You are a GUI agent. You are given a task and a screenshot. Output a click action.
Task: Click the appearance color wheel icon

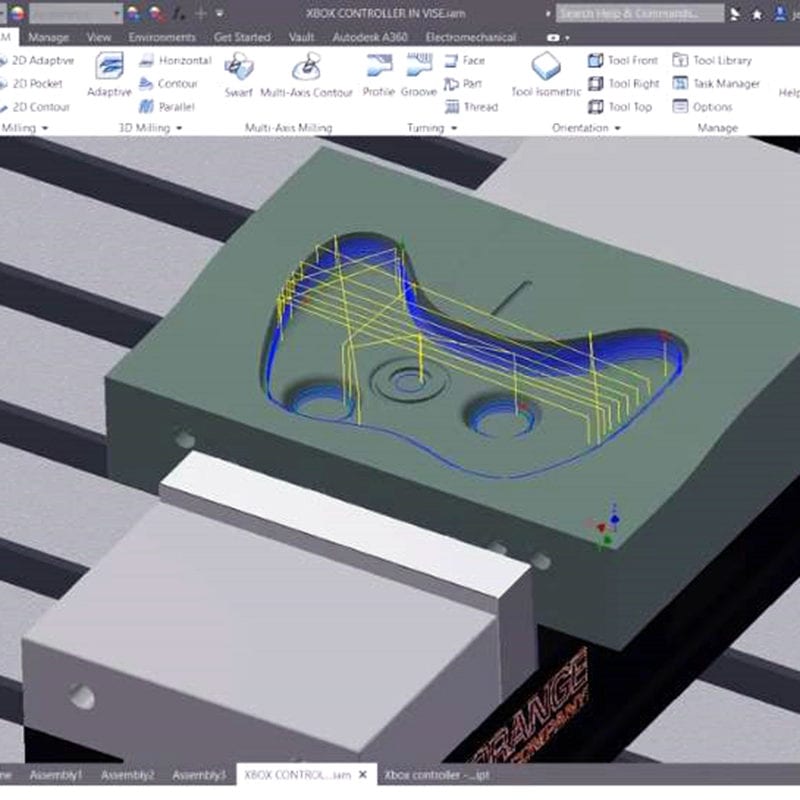pos(17,13)
